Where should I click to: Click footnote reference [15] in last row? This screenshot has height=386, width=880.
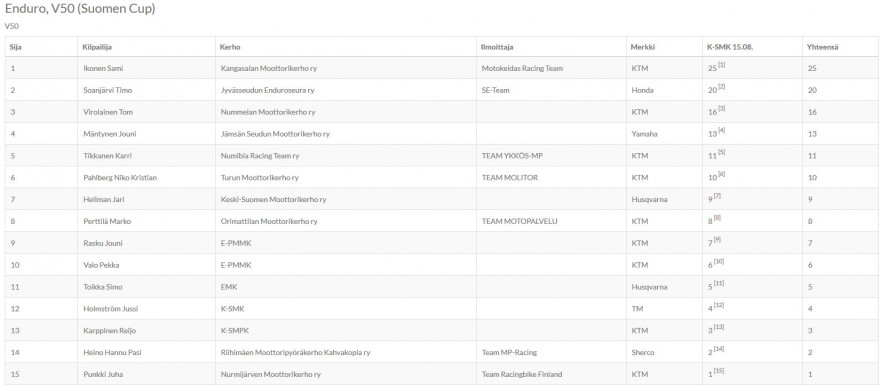pyautogui.click(x=719, y=370)
